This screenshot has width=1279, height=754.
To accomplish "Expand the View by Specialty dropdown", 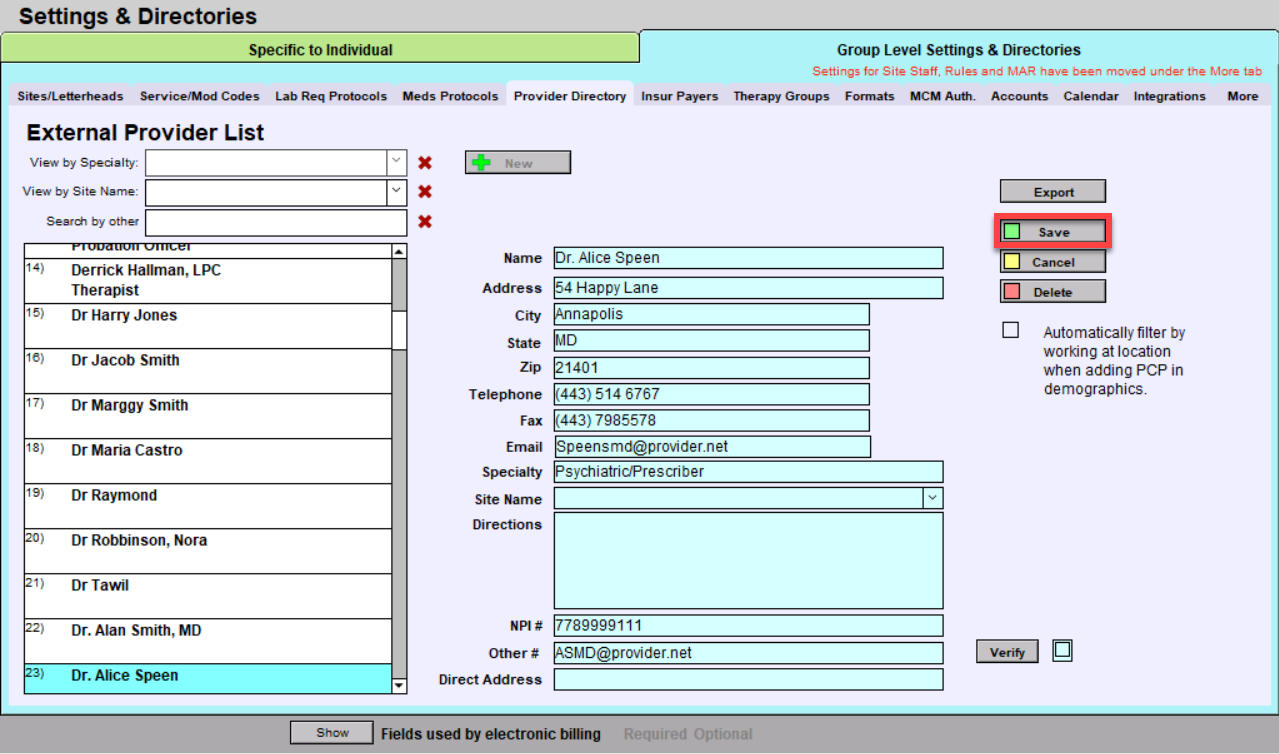I will tap(396, 162).
